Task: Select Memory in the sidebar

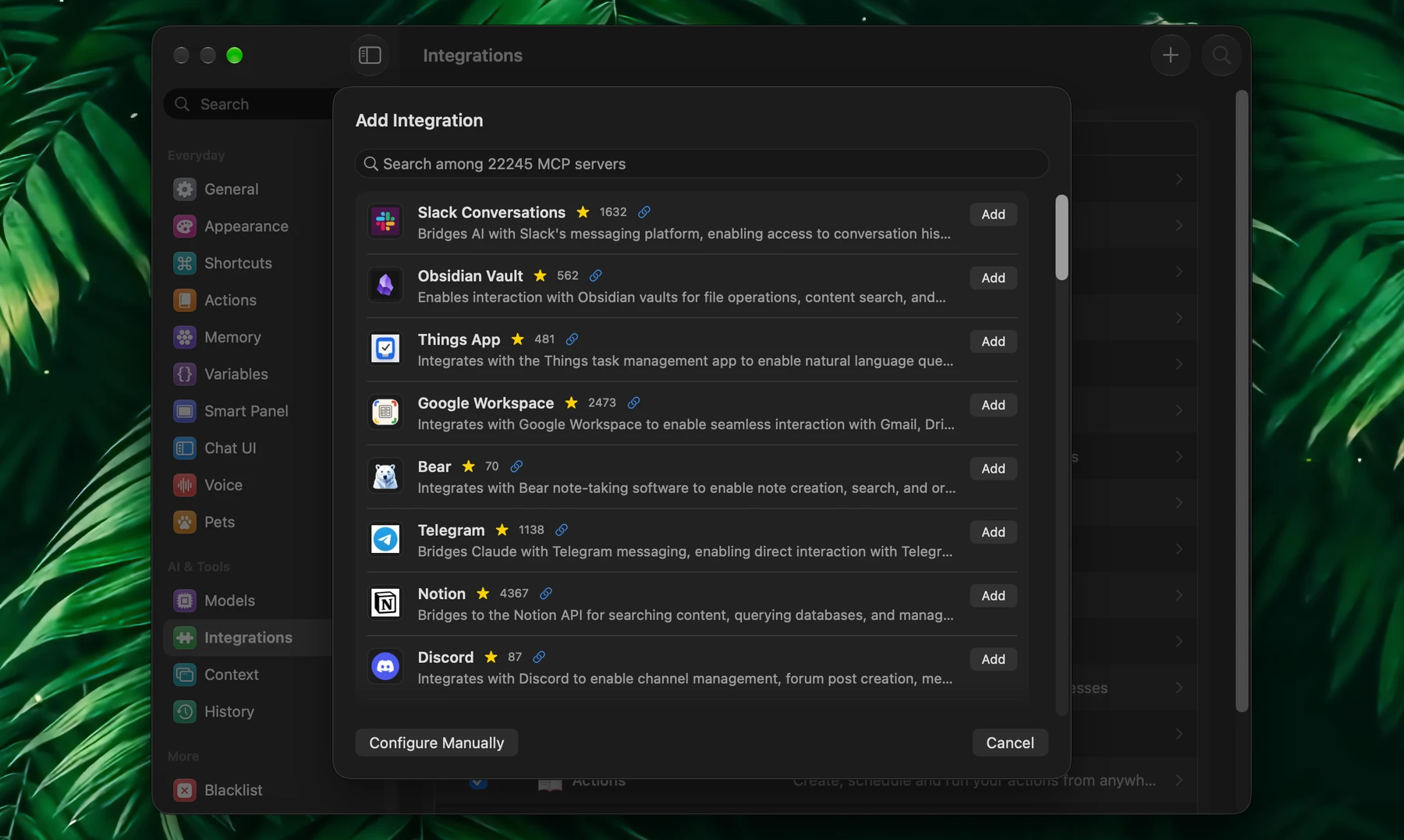Action: pos(248,337)
